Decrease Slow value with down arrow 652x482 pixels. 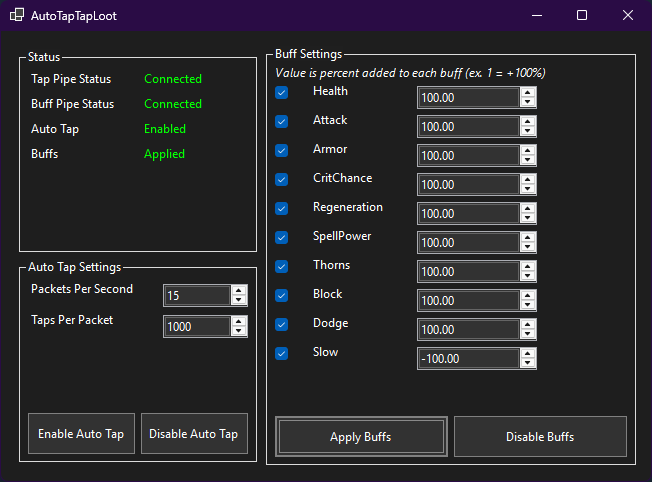pos(528,363)
